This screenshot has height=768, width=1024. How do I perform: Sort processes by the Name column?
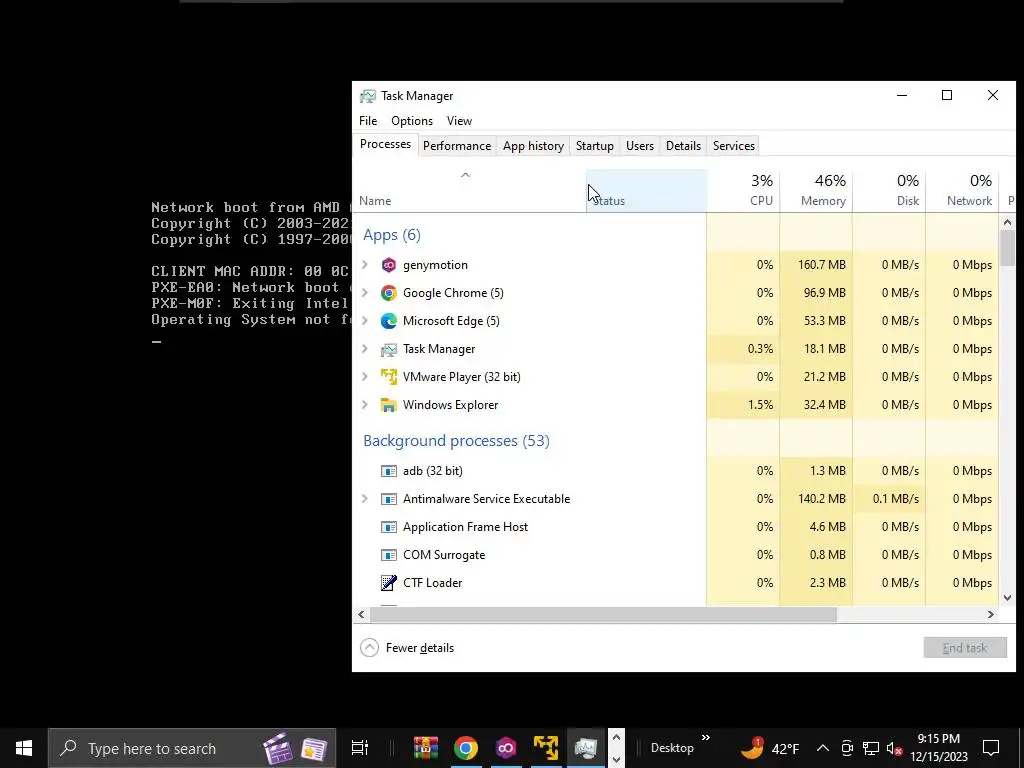(x=469, y=191)
